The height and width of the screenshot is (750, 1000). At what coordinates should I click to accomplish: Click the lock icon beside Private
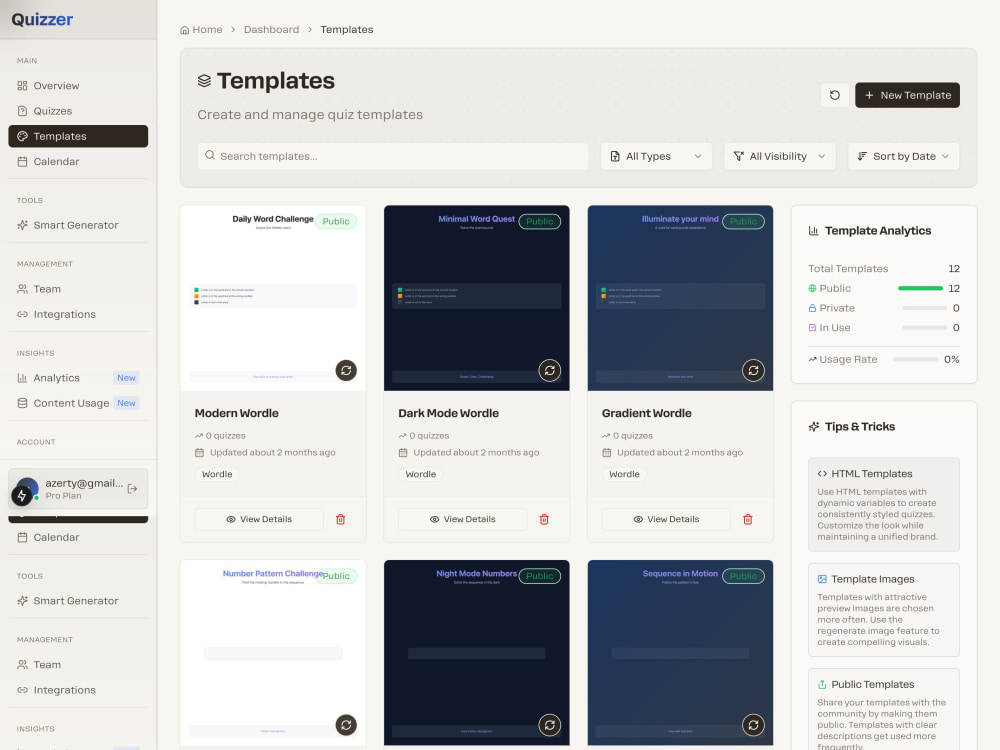pyautogui.click(x=812, y=308)
